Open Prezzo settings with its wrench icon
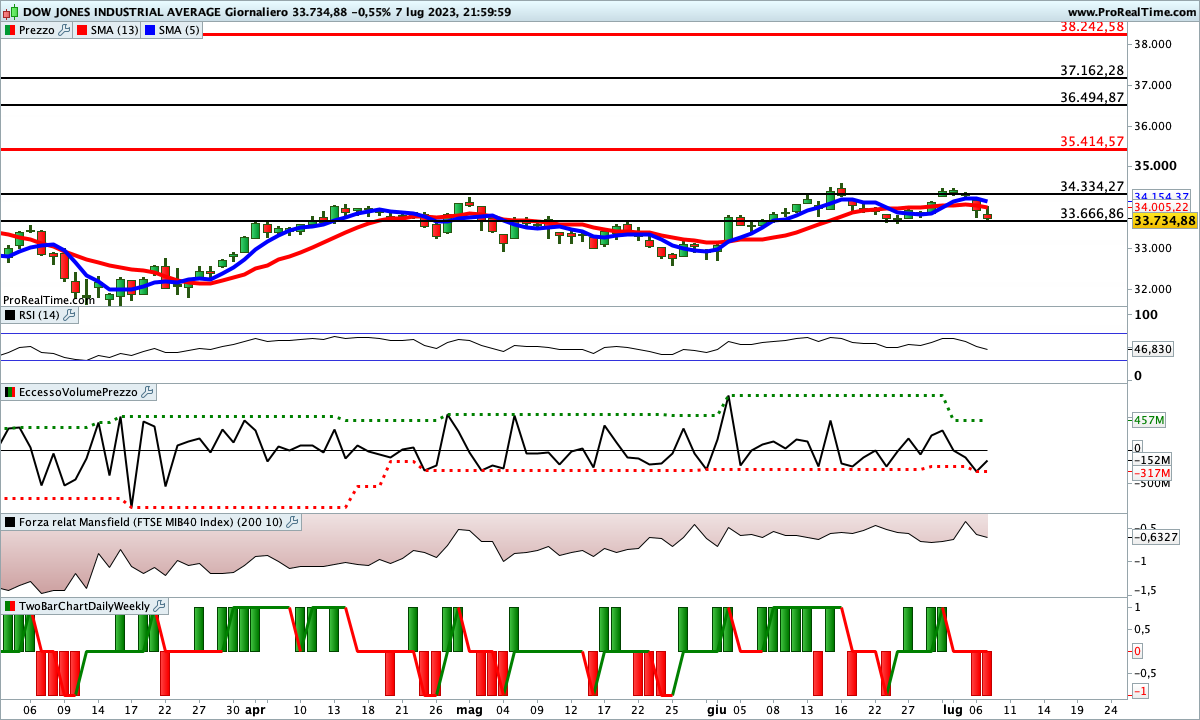1200x720 pixels. click(x=64, y=30)
